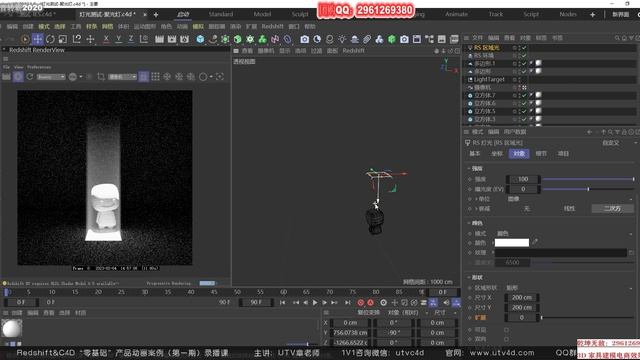
Task: Open the unit dropdown in attributes
Action: pyautogui.click(x=570, y=199)
